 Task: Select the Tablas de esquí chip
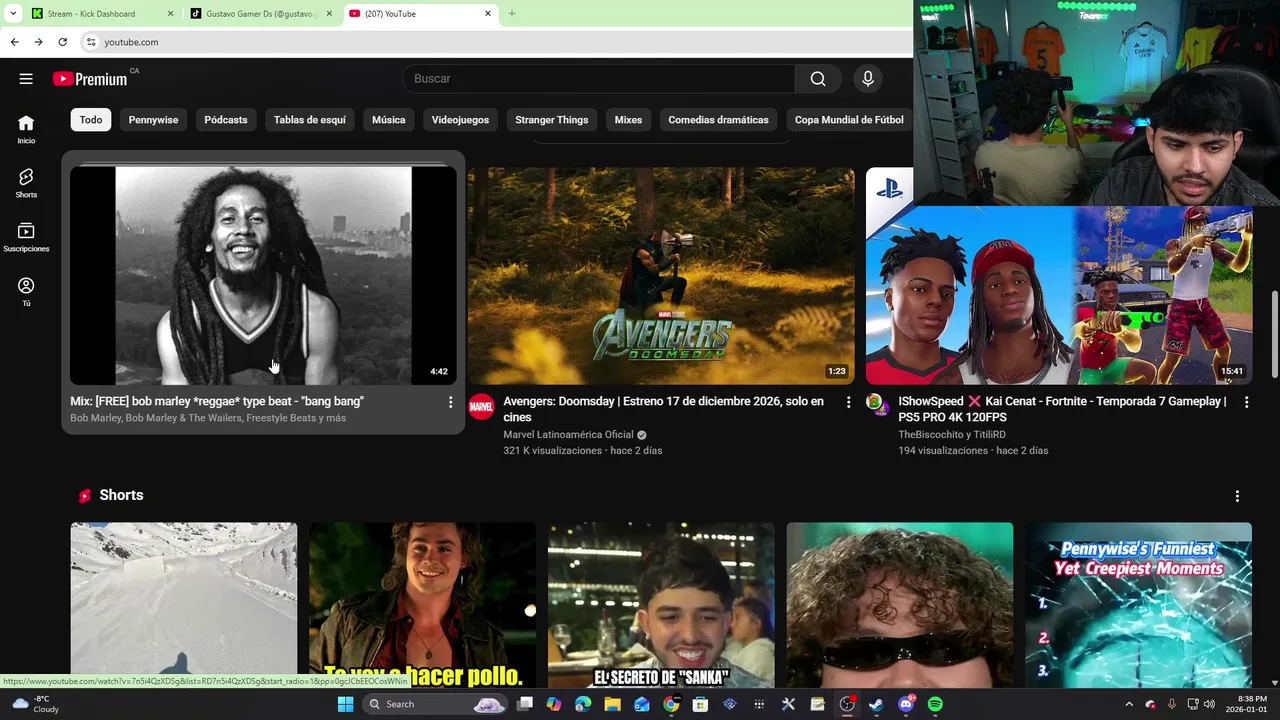click(310, 120)
